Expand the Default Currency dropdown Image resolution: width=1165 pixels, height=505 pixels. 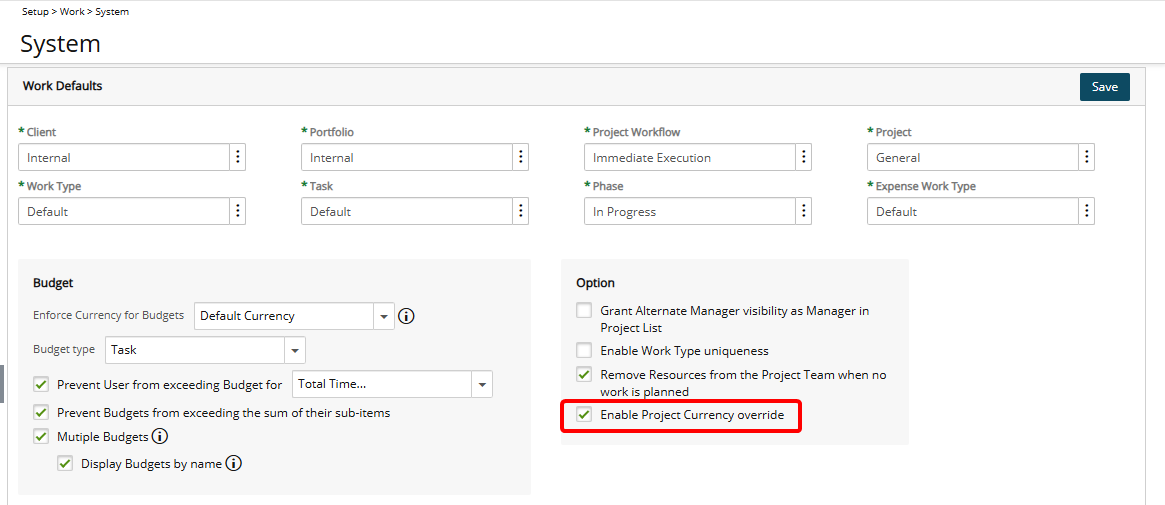click(x=383, y=316)
